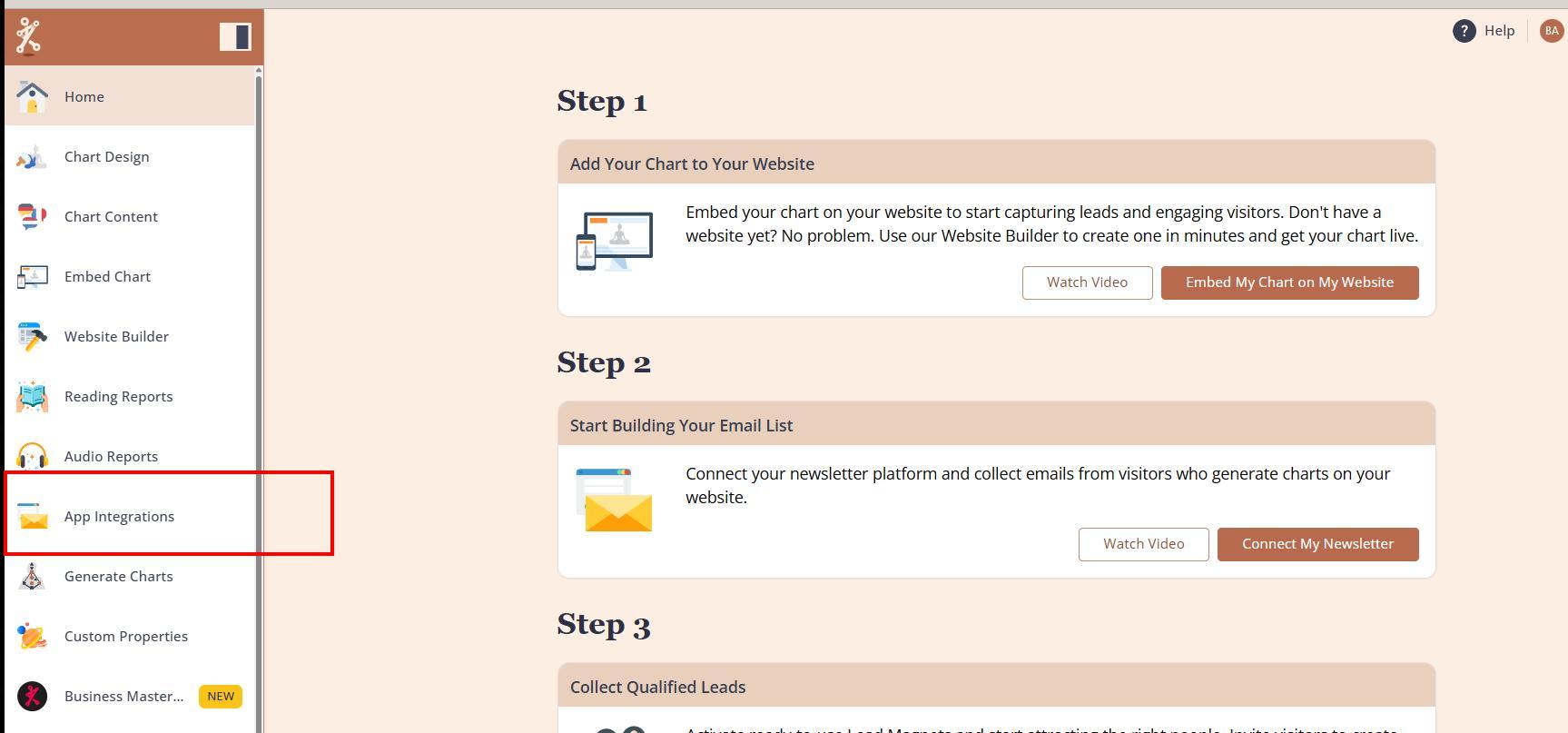Open the Website Builder hammer icon

click(x=32, y=337)
